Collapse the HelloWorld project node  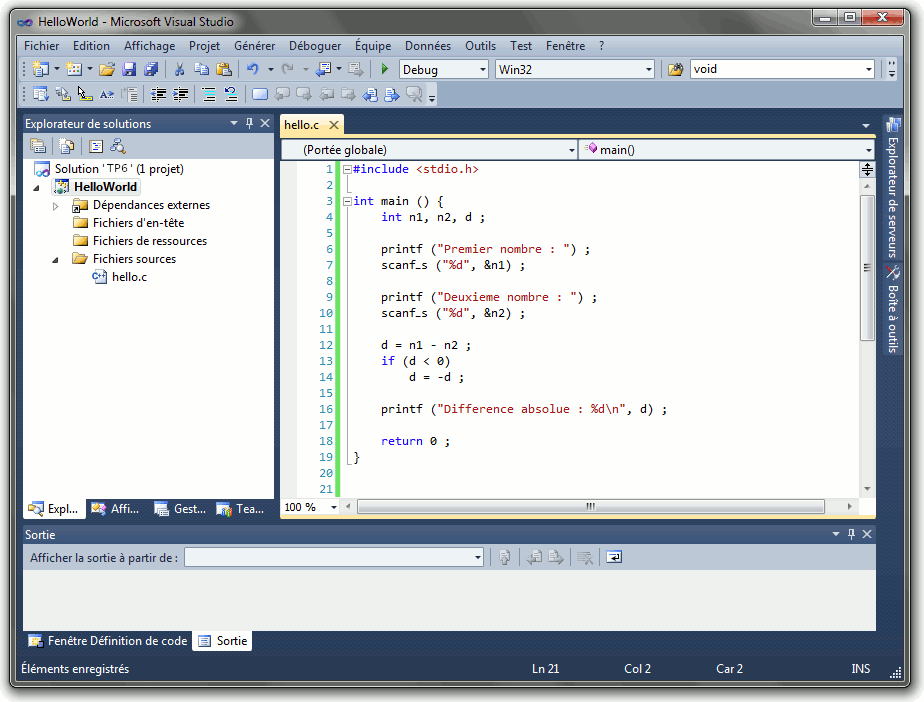pyautogui.click(x=37, y=188)
